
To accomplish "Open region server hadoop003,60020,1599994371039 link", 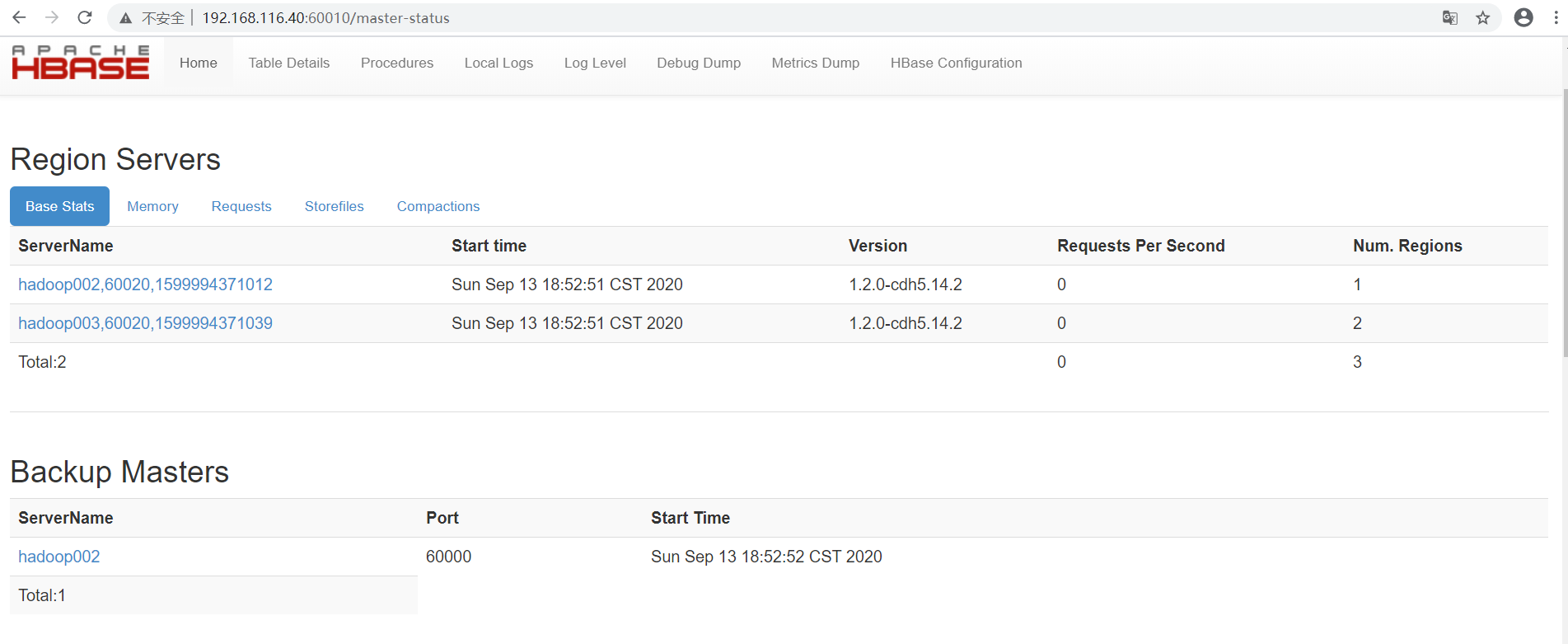I will (146, 323).
